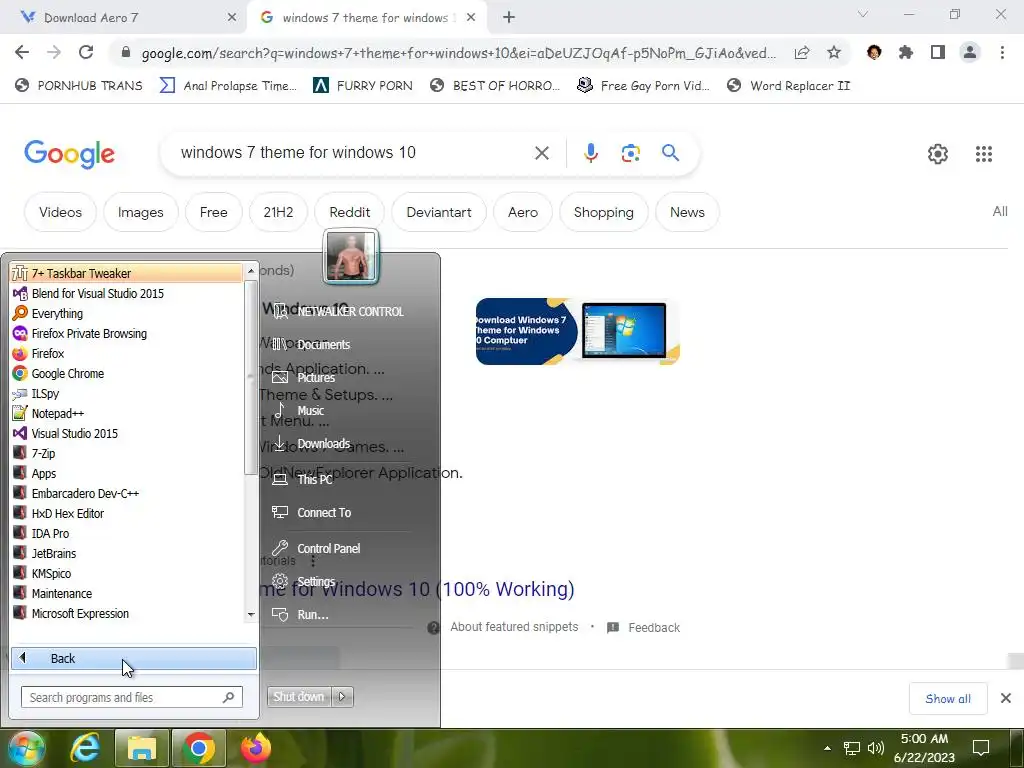Click the Show all downloads button
Image resolution: width=1024 pixels, height=768 pixels.
pos(948,699)
